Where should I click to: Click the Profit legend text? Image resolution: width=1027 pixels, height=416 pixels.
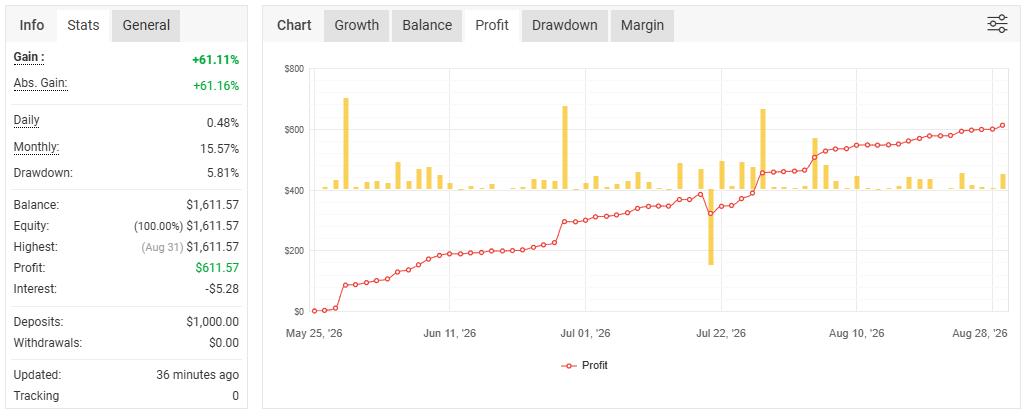[595, 366]
